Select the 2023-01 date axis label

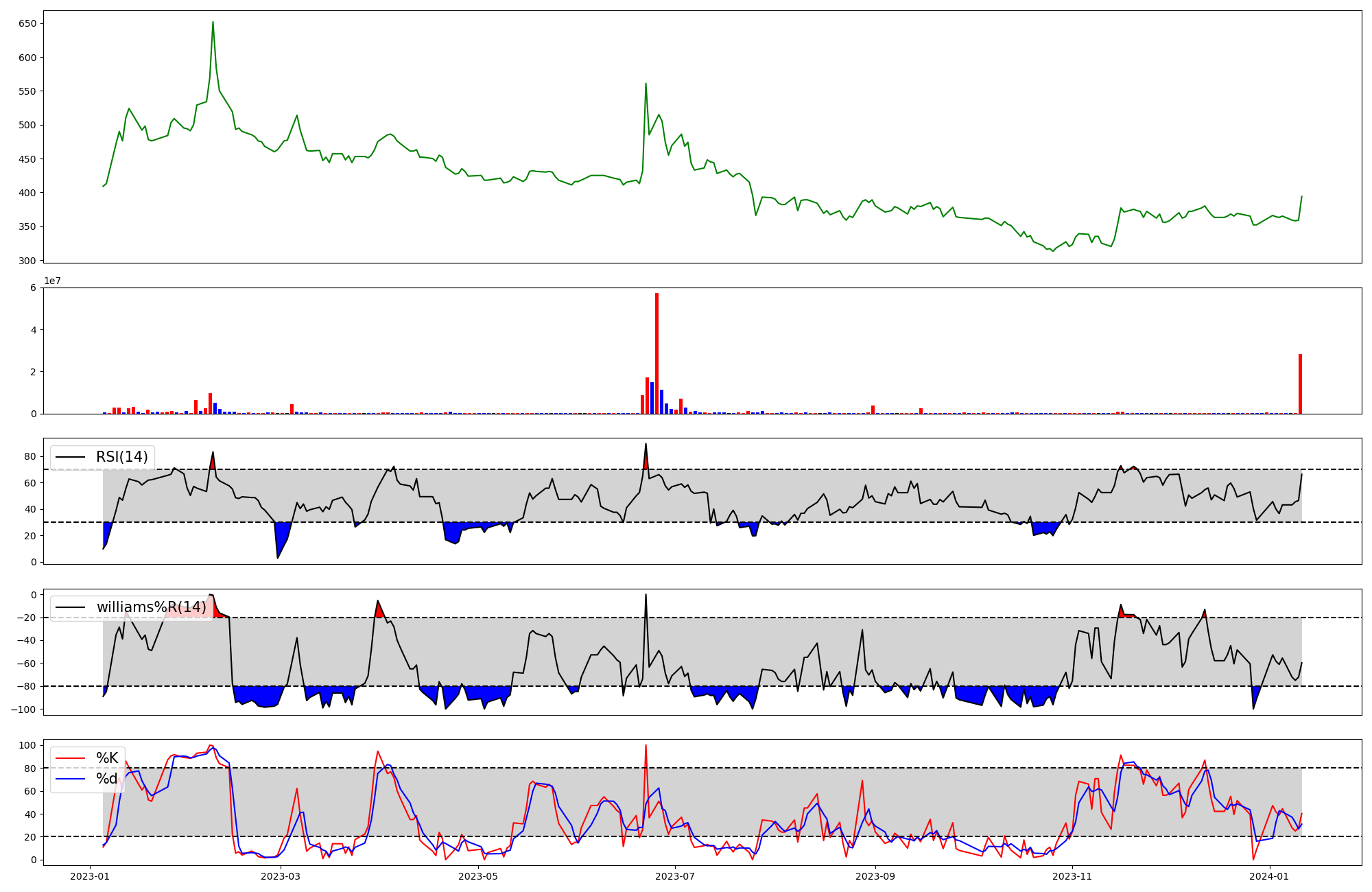91,876
